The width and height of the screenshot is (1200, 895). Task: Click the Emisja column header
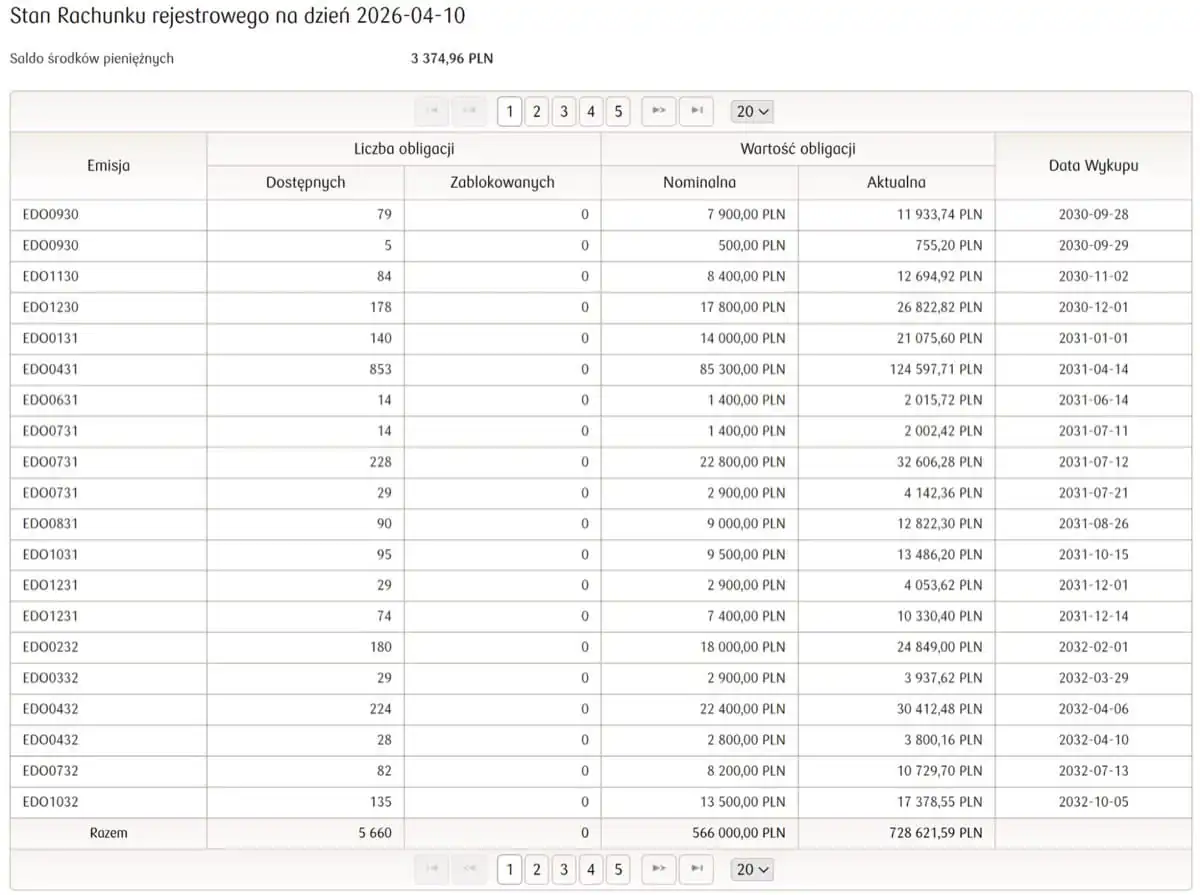click(x=108, y=166)
